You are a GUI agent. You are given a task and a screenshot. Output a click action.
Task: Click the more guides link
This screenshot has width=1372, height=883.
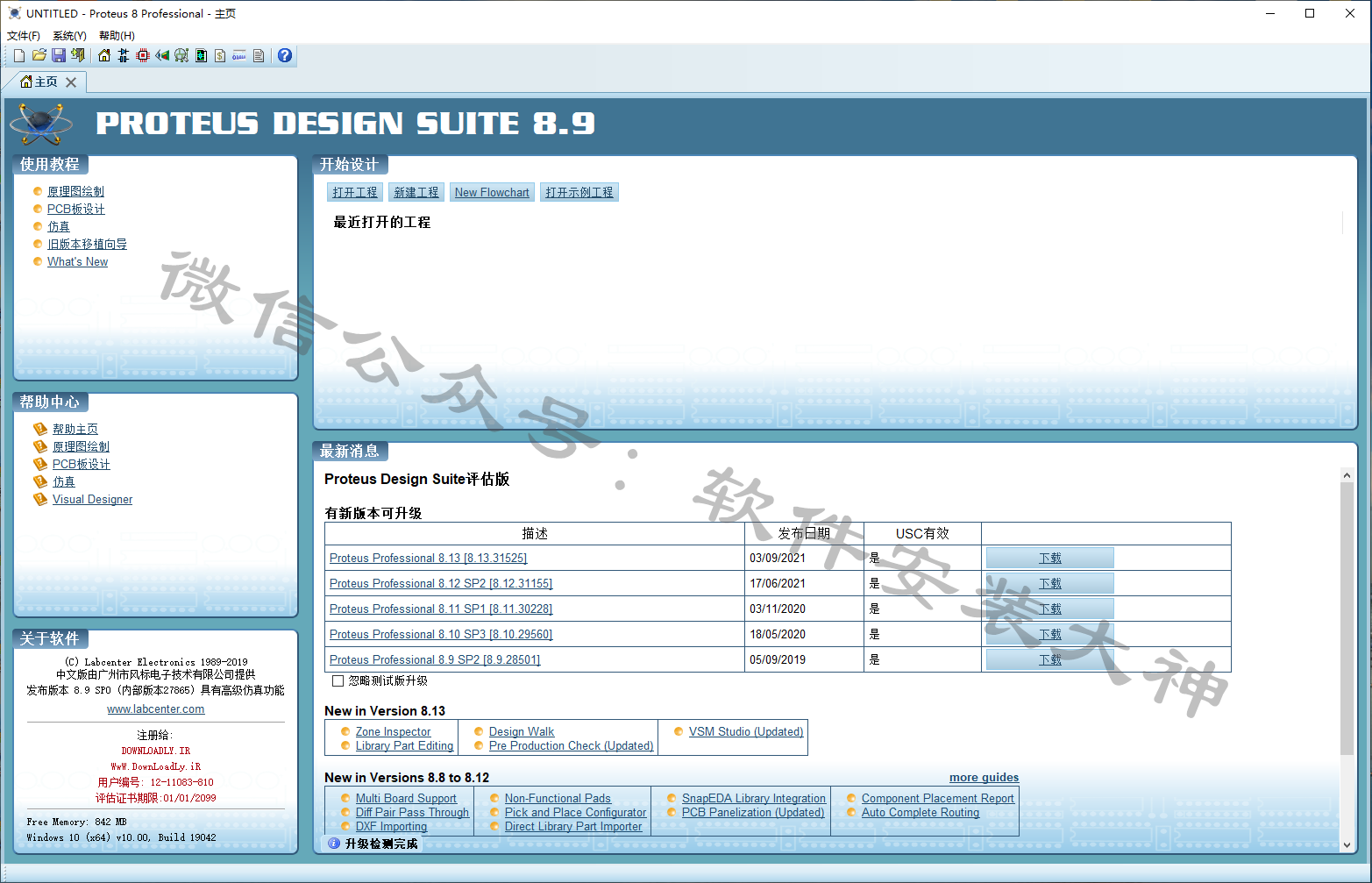point(984,777)
